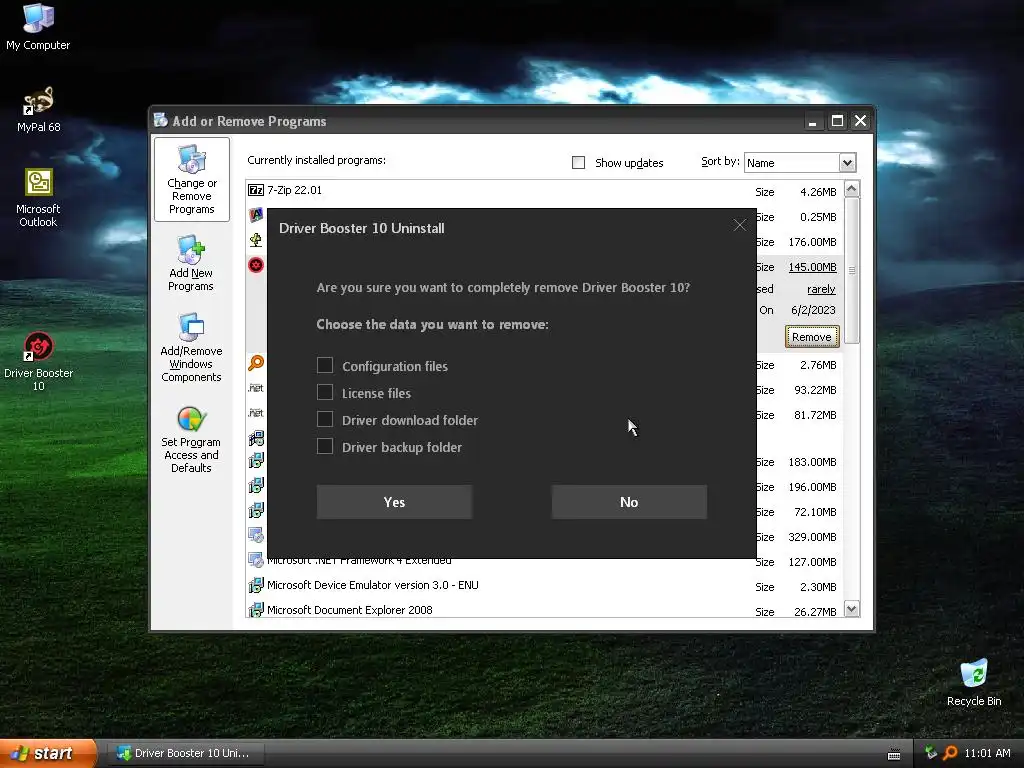Open the Sort by Name dropdown

pyautogui.click(x=847, y=163)
